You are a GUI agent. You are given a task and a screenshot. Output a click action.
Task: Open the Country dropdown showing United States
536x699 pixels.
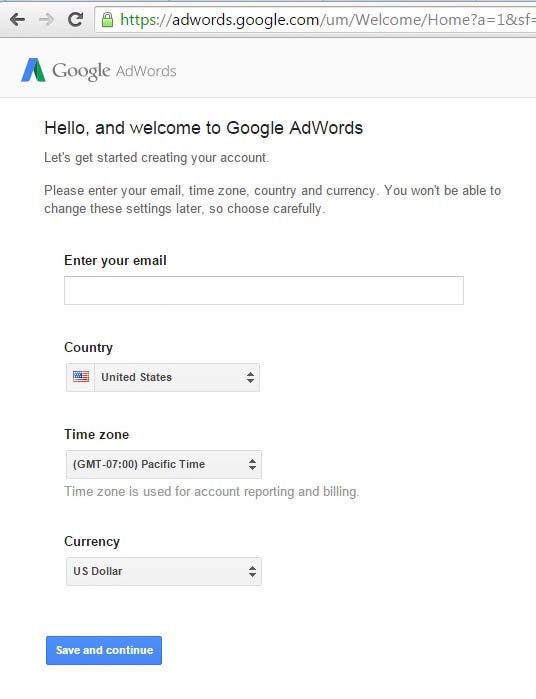[163, 378]
